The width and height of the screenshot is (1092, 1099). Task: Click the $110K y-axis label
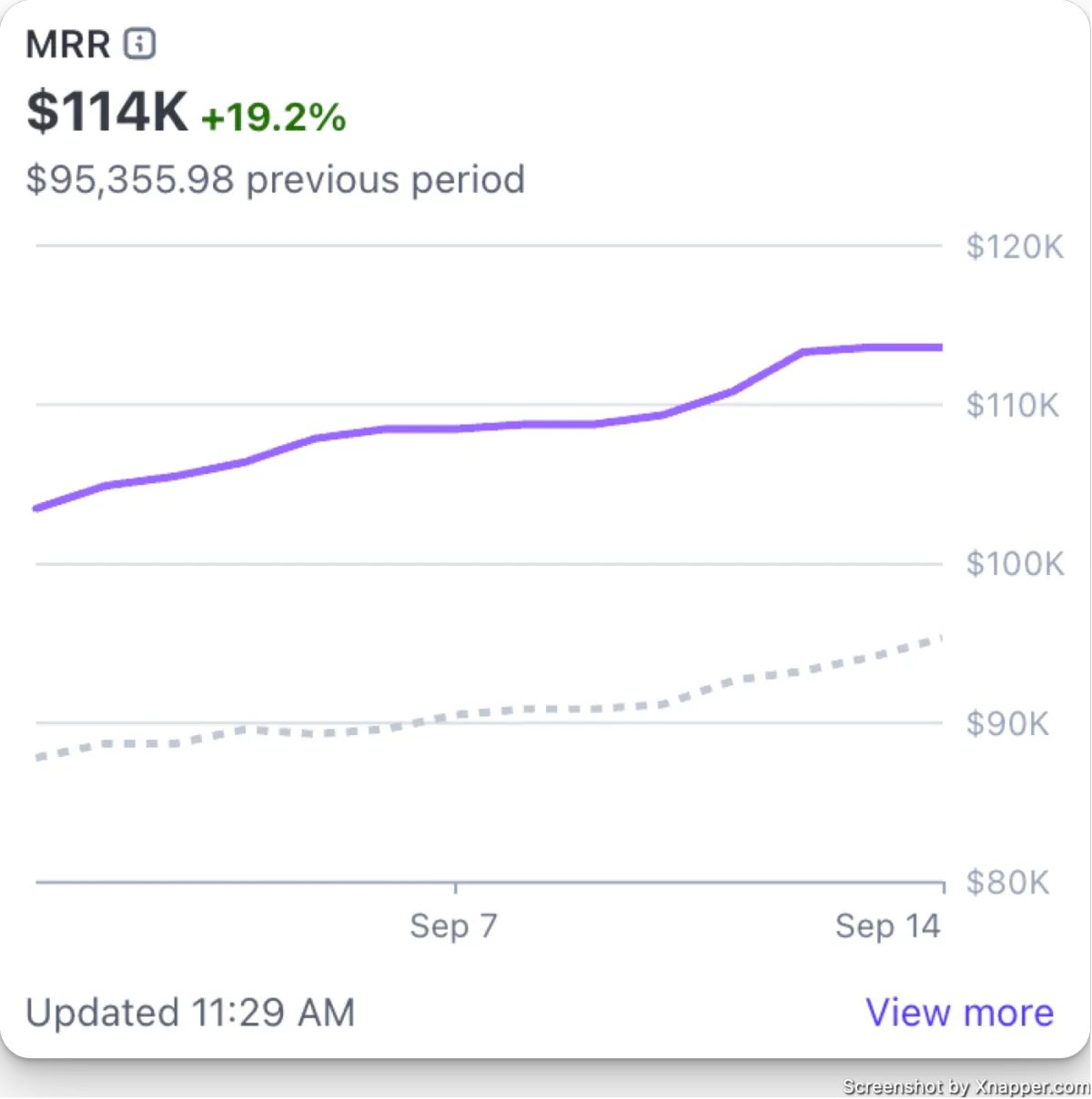pyautogui.click(x=1012, y=405)
